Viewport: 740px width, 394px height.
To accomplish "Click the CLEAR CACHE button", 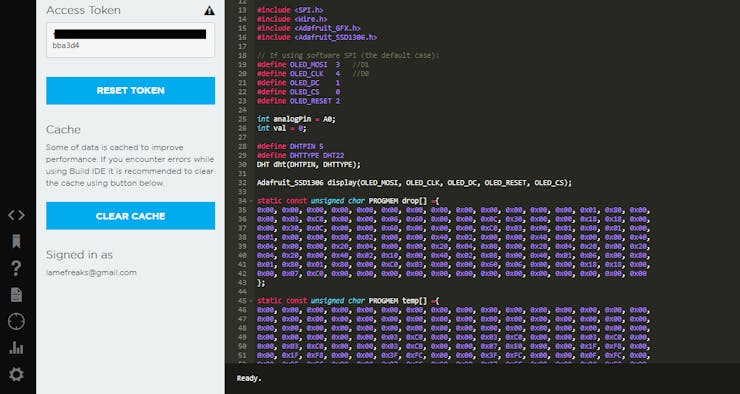I will [x=130, y=216].
